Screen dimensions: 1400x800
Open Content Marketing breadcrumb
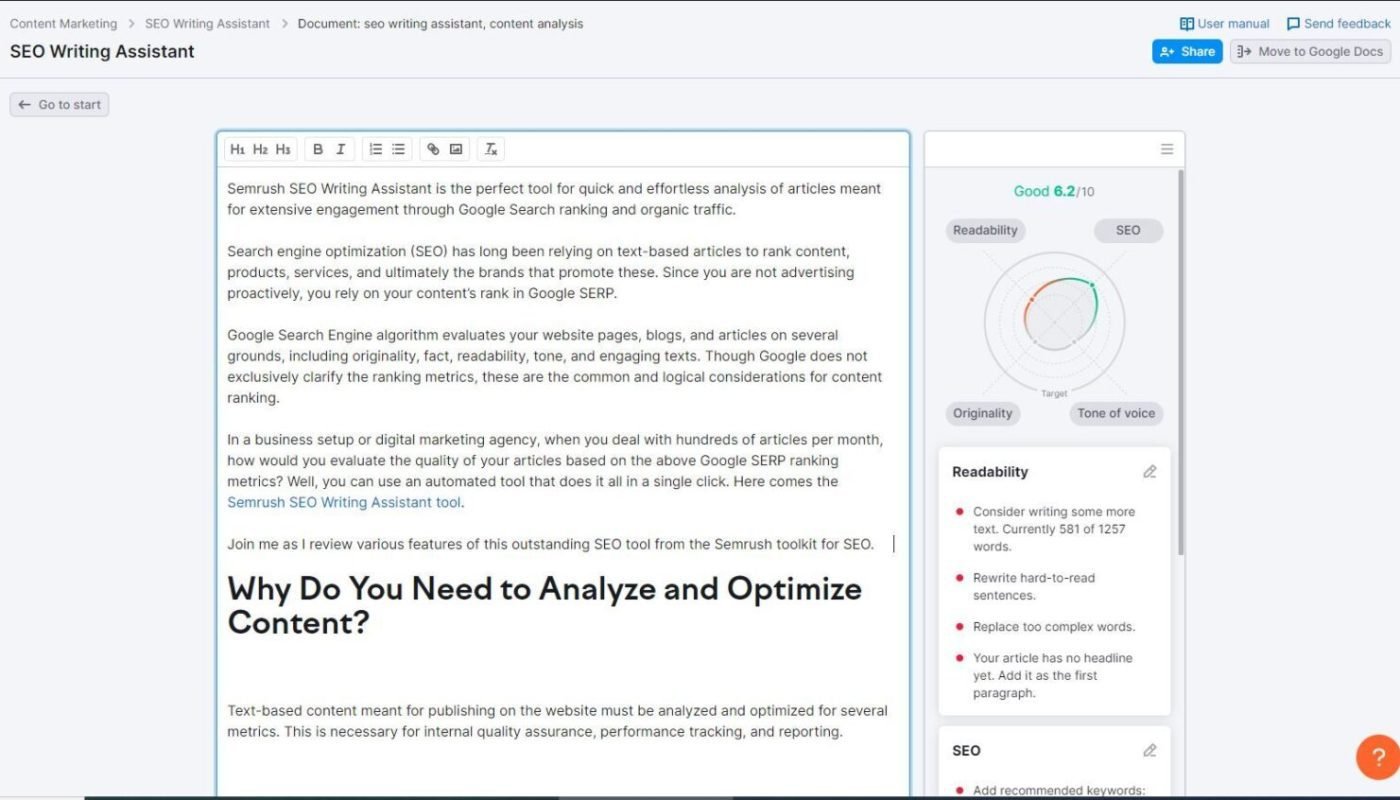63,24
